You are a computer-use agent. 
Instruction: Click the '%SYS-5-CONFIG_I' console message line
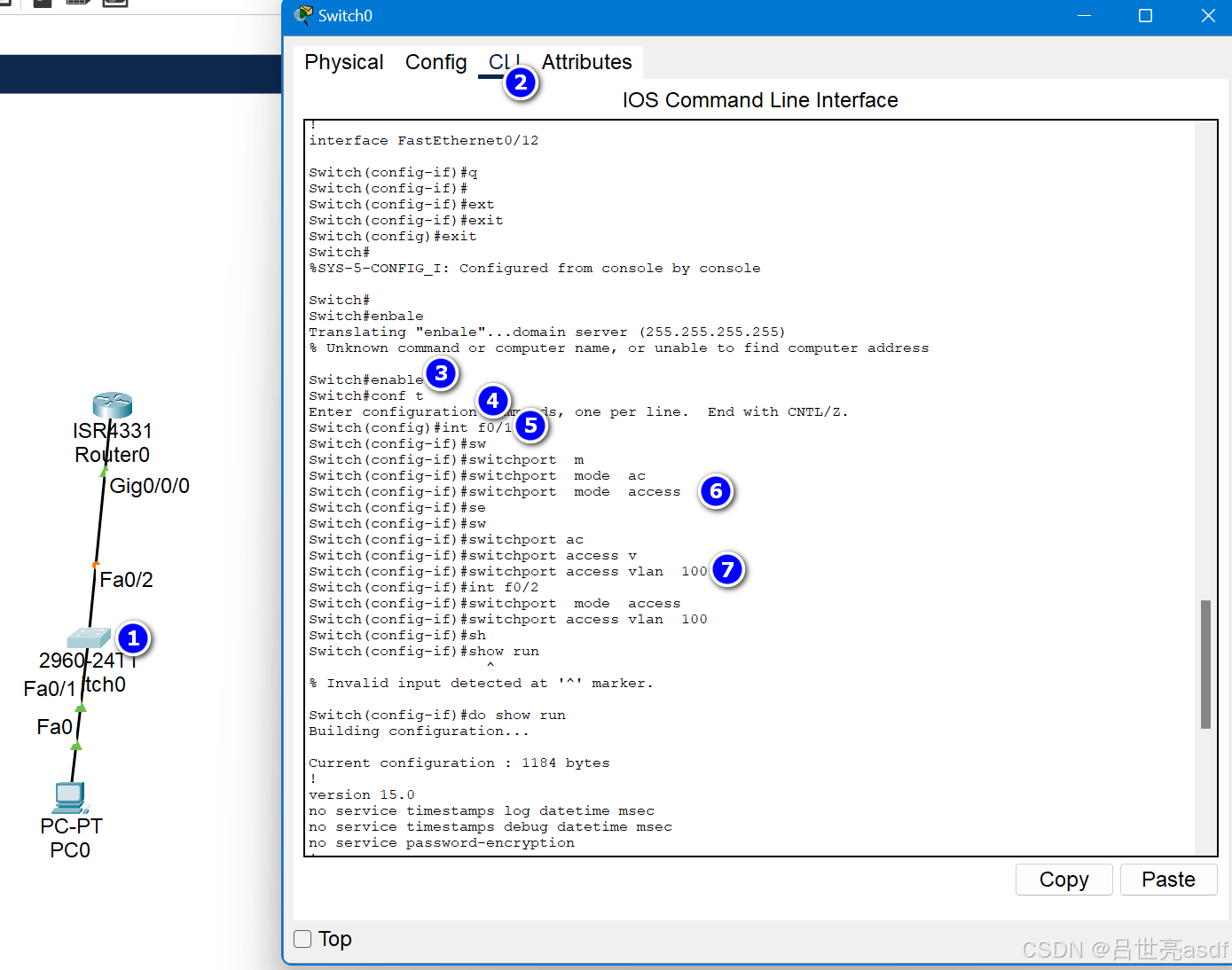pos(534,268)
